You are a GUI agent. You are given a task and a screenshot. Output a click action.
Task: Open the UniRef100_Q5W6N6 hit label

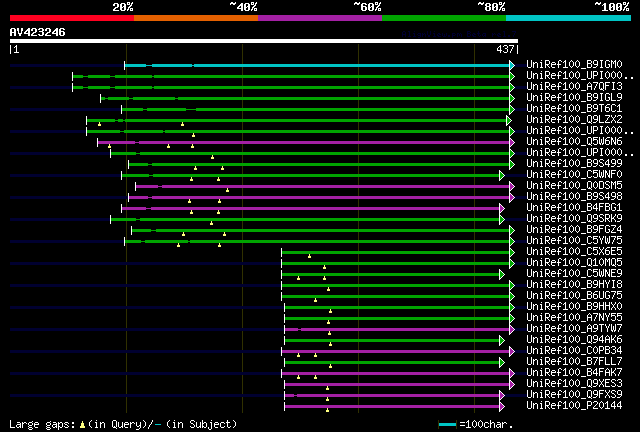(x=574, y=142)
